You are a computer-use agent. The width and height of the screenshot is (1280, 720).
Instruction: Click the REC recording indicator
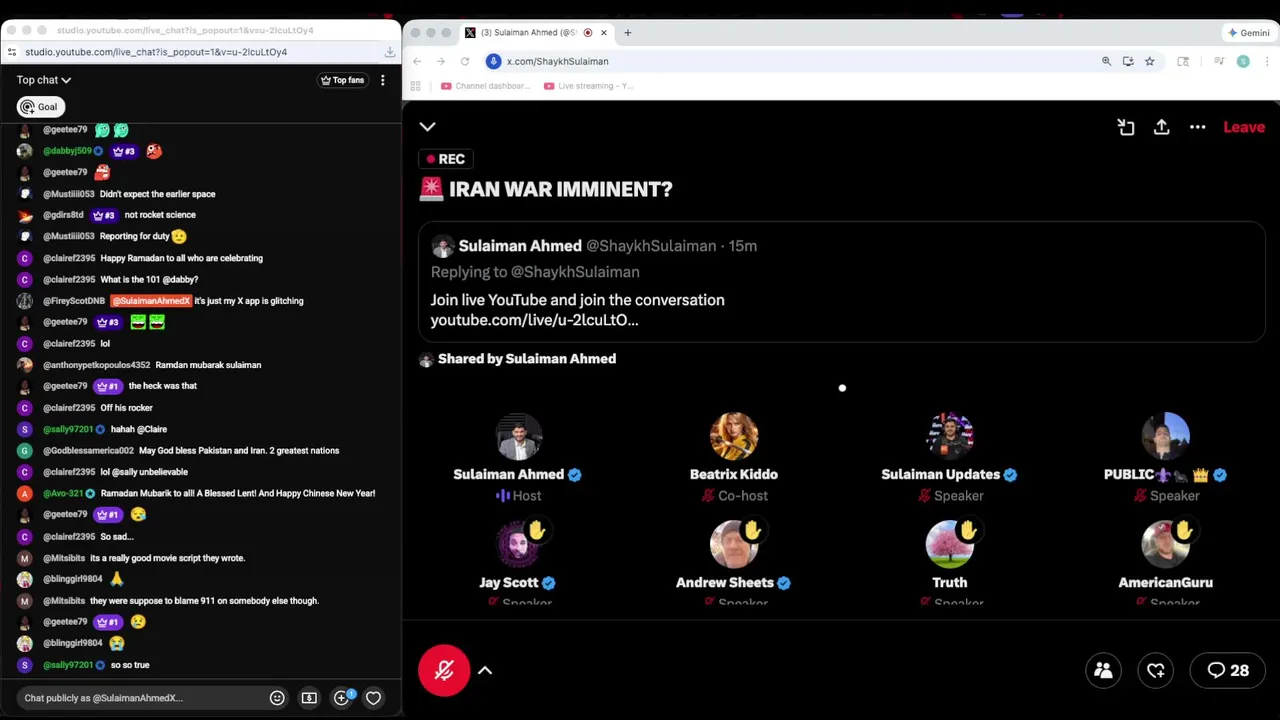[x=446, y=159]
